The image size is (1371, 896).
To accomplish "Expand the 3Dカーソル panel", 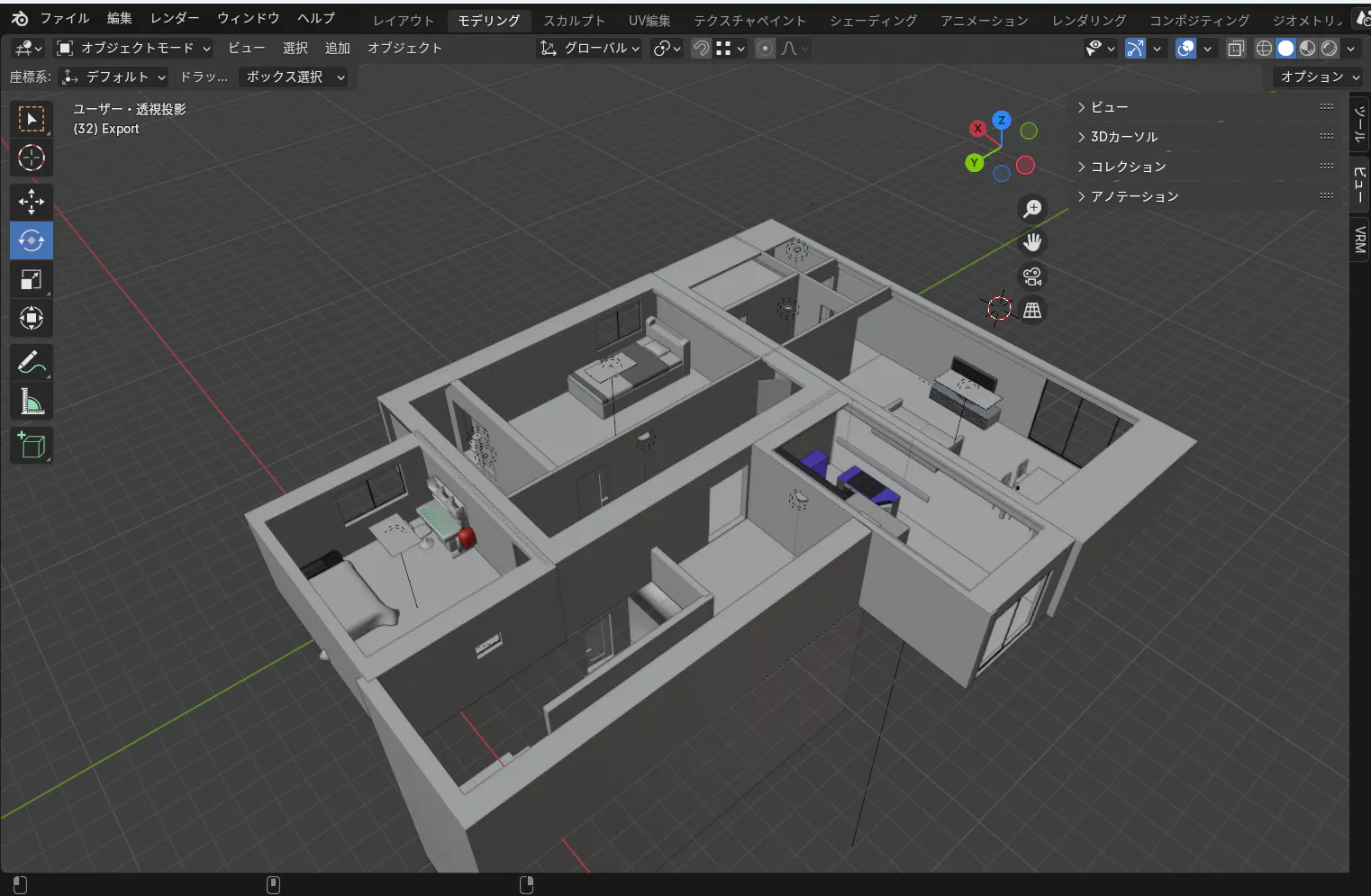I will pos(1123,137).
